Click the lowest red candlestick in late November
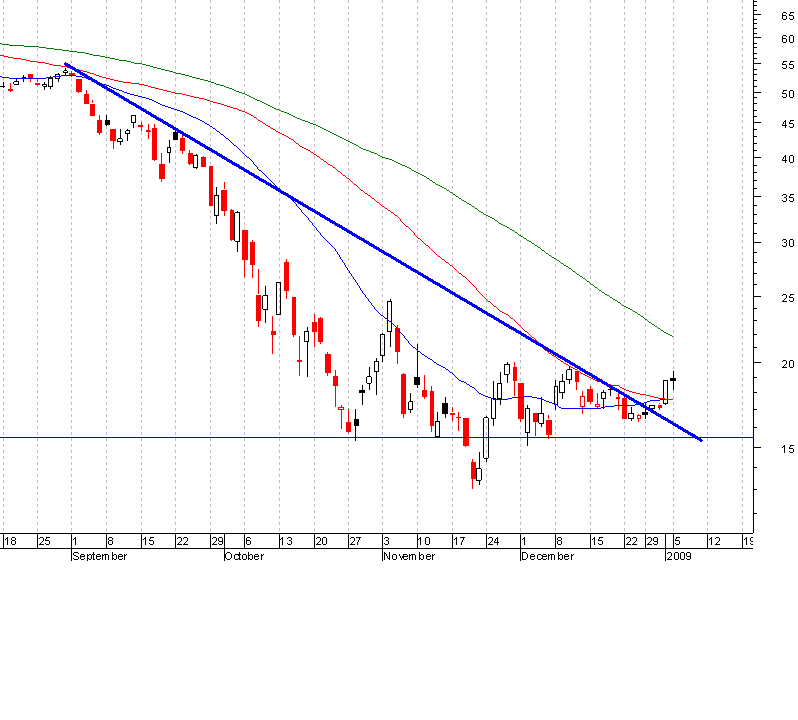 (x=473, y=471)
